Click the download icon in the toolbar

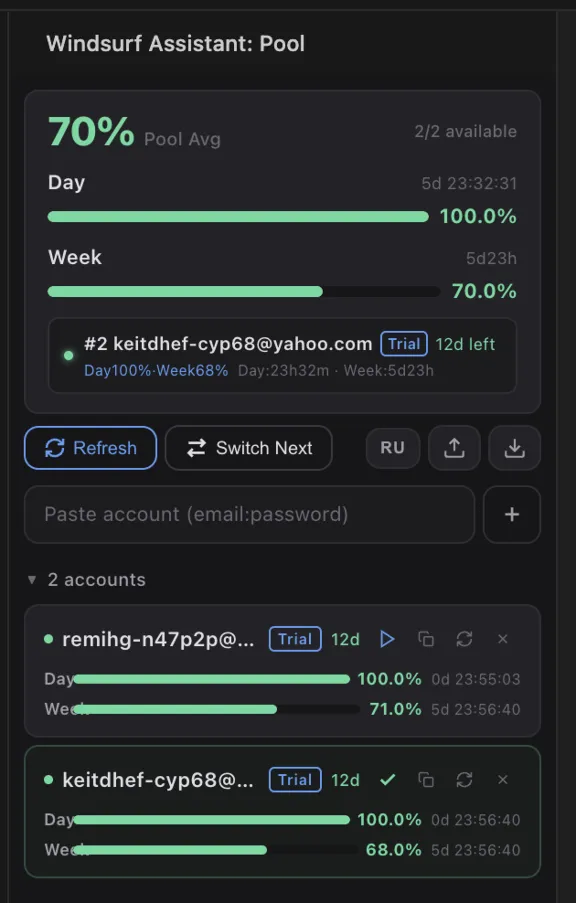[x=514, y=448]
